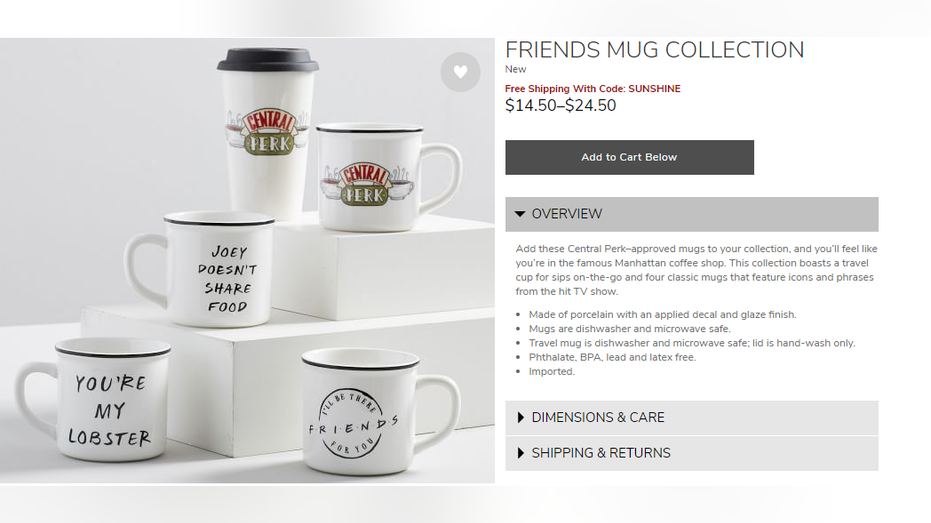The width and height of the screenshot is (931, 523).
Task: Click the You're My Lobster mug
Action: [95, 399]
